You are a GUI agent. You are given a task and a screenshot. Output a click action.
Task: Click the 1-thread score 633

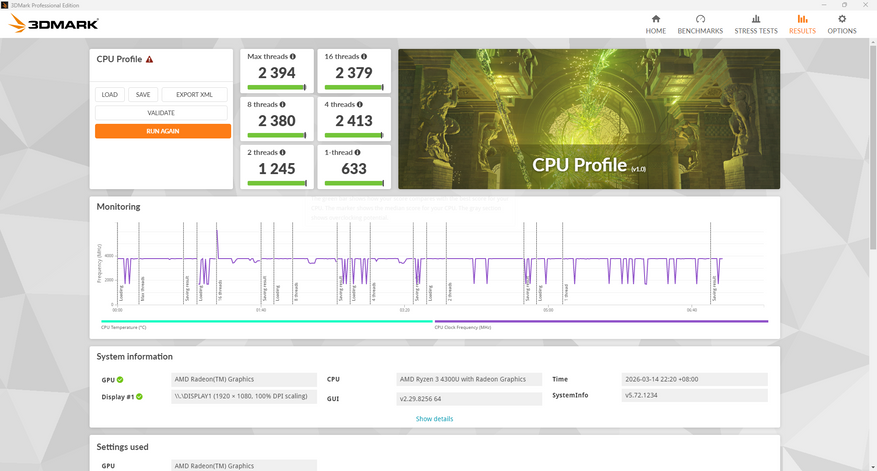tap(354, 169)
